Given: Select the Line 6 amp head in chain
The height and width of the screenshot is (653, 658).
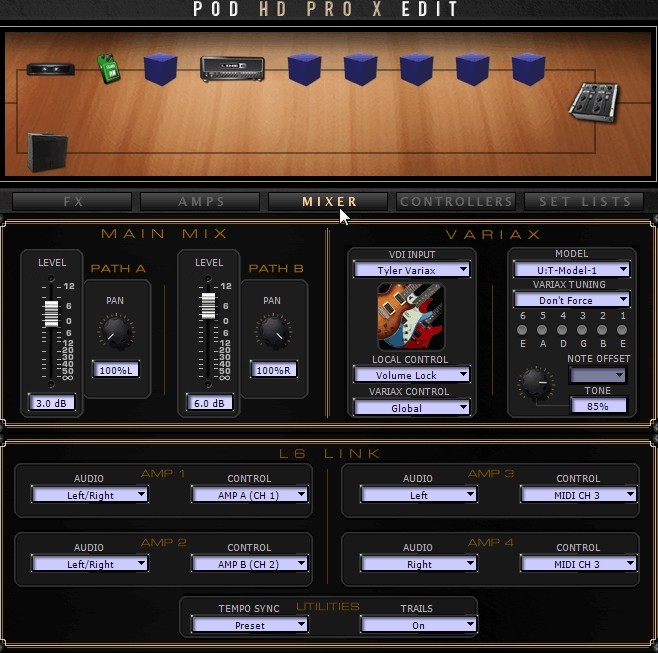Looking at the screenshot, I should (232, 69).
